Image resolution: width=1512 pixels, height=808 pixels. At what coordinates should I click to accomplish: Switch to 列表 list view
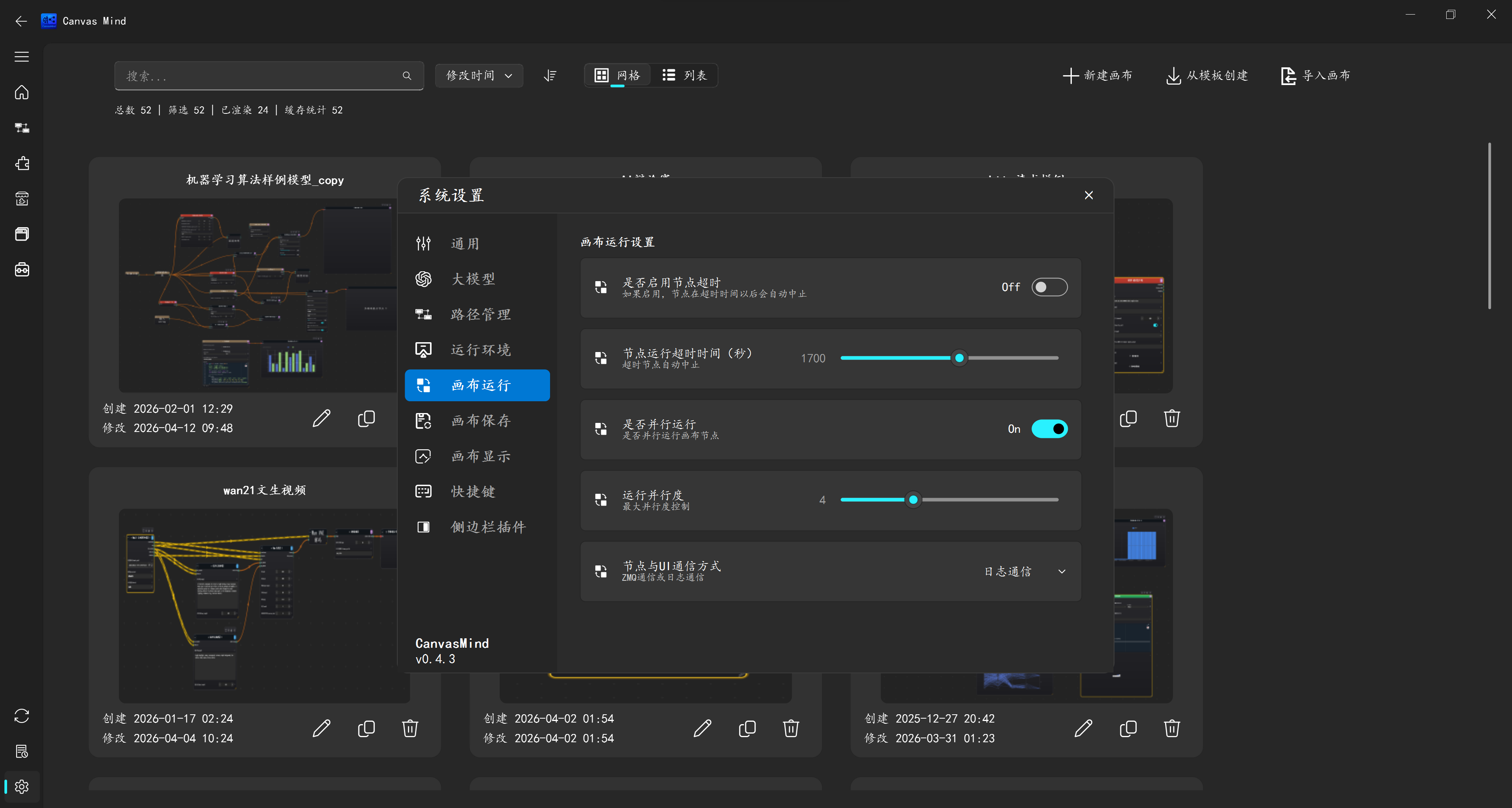pos(684,76)
